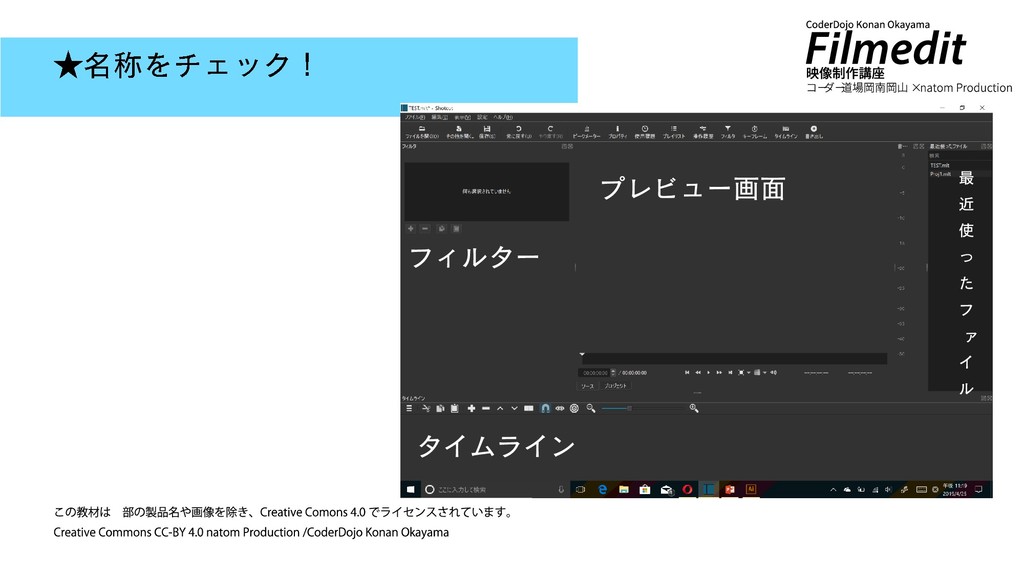This screenshot has height=576, width=1024.
Task: Click the taskbar search box
Action: pyautogui.click(x=495, y=489)
